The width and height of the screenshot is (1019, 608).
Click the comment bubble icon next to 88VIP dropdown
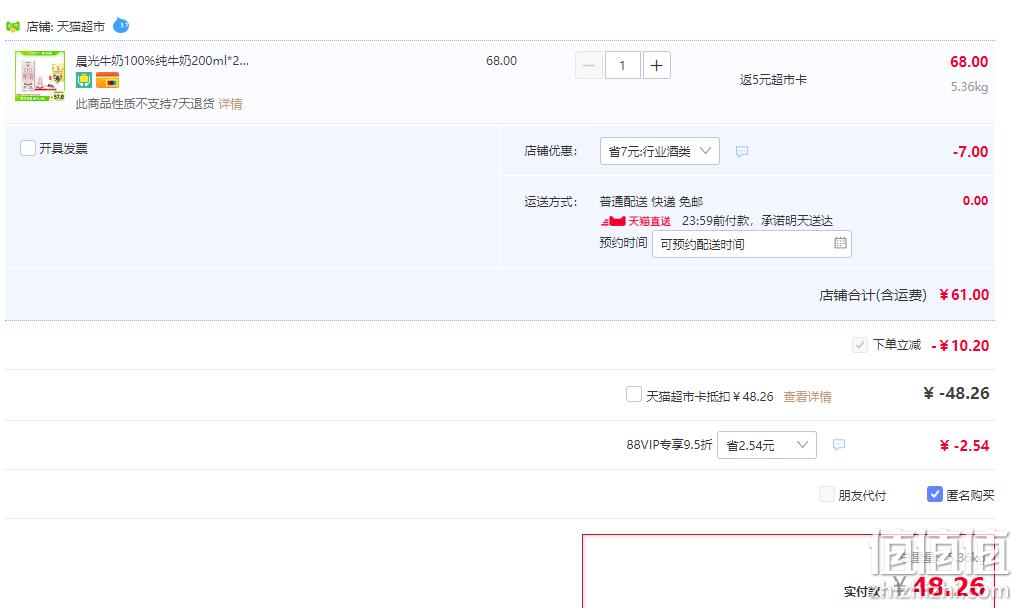[x=839, y=445]
